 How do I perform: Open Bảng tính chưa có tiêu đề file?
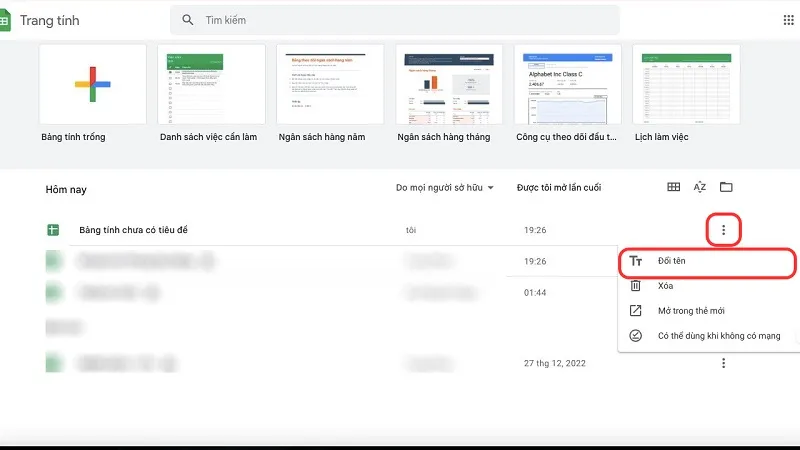133,230
